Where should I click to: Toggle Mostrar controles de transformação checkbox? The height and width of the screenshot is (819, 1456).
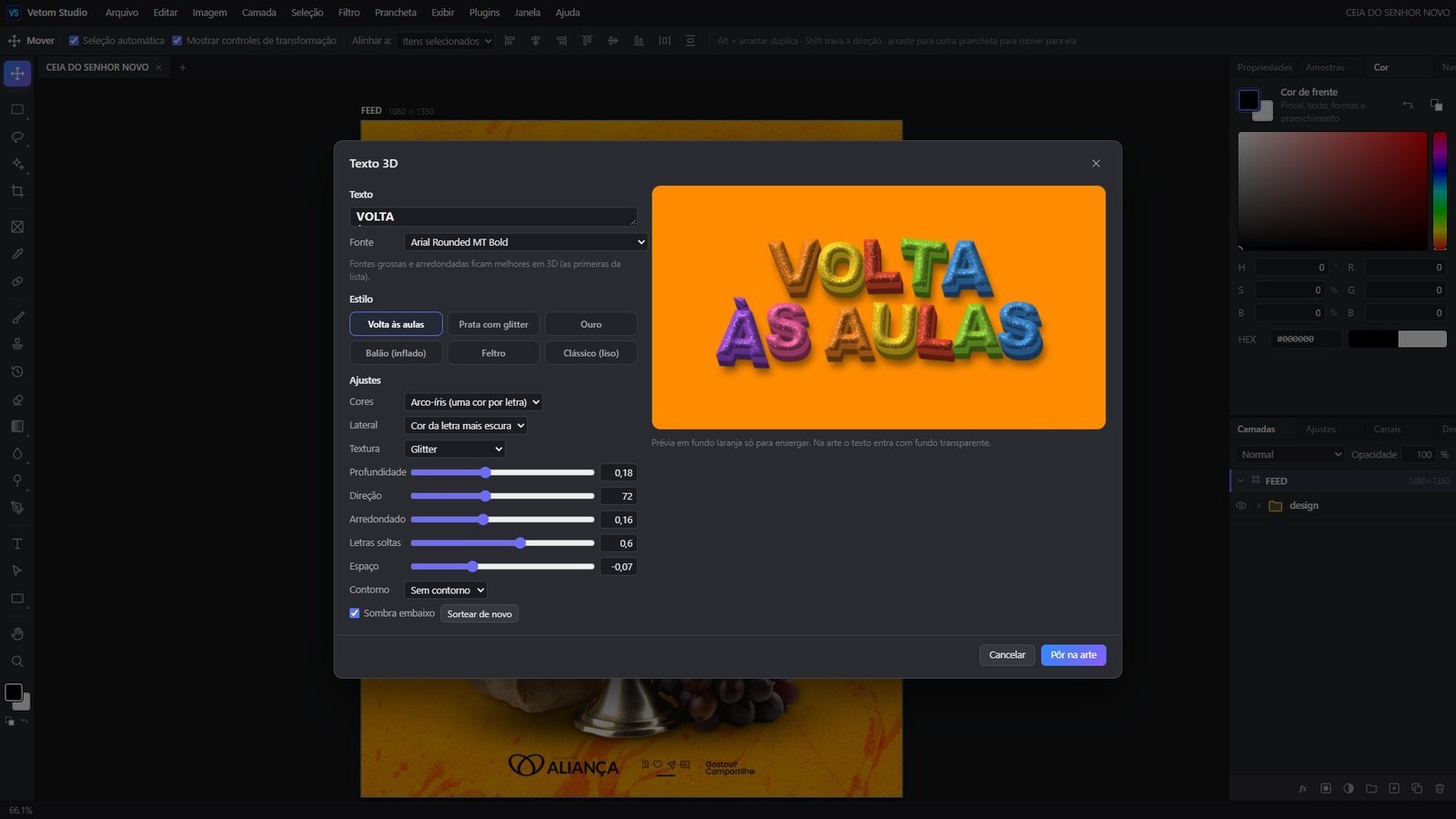point(177,41)
